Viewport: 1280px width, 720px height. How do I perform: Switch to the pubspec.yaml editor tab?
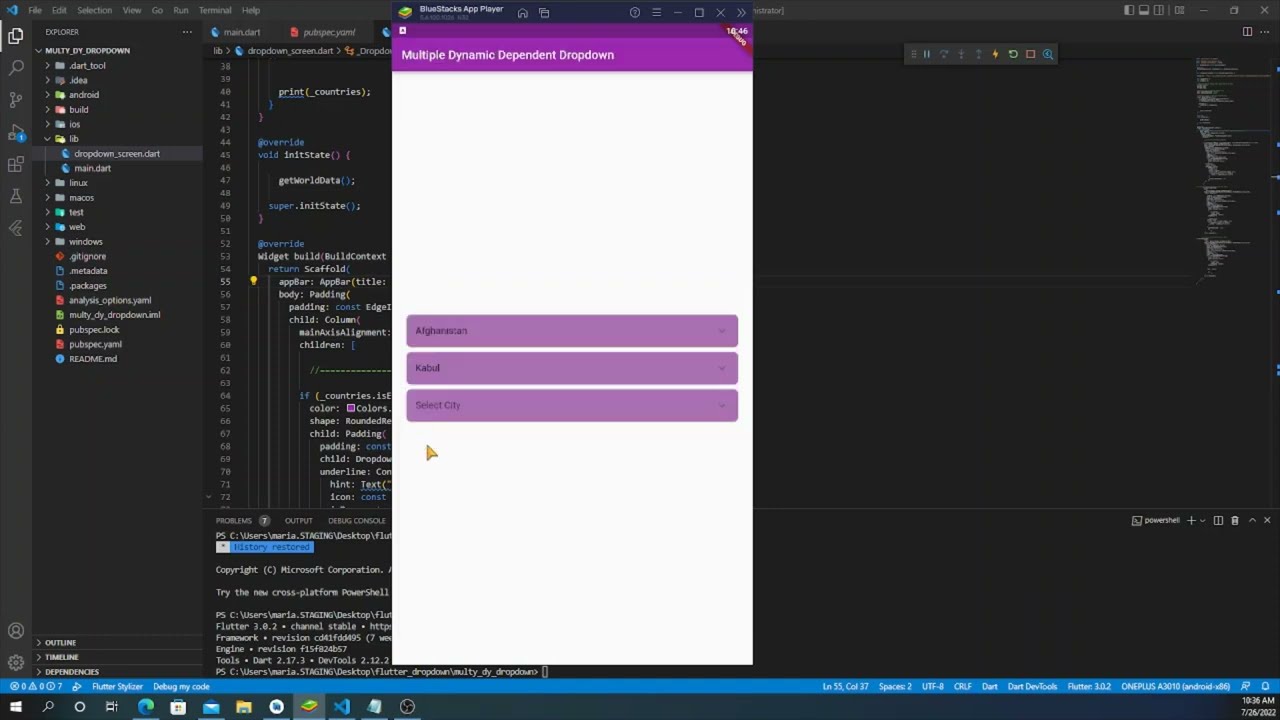(329, 32)
